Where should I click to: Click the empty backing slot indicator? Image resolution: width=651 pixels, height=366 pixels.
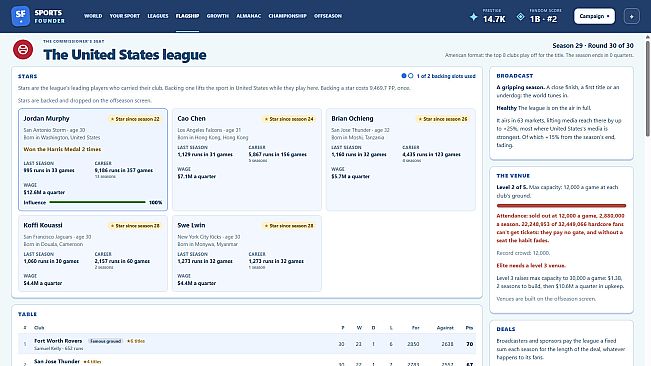pyautogui.click(x=411, y=76)
